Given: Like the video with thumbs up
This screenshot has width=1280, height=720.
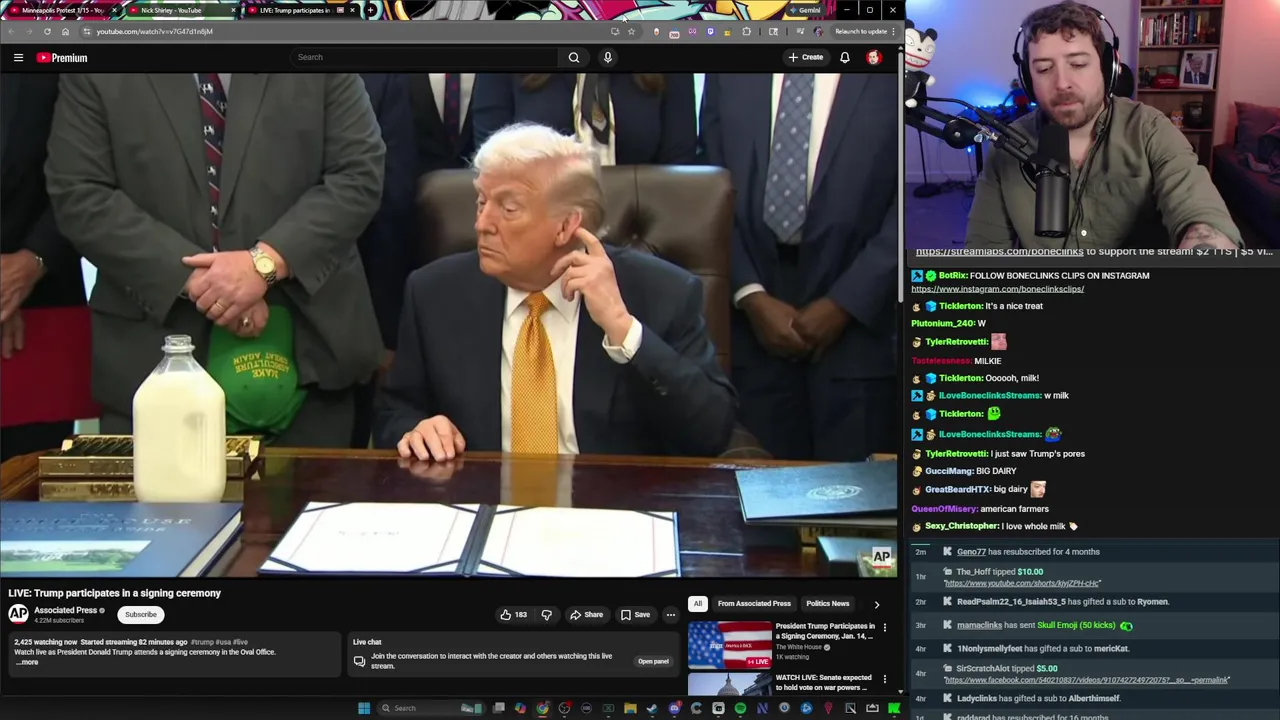Looking at the screenshot, I should point(514,615).
